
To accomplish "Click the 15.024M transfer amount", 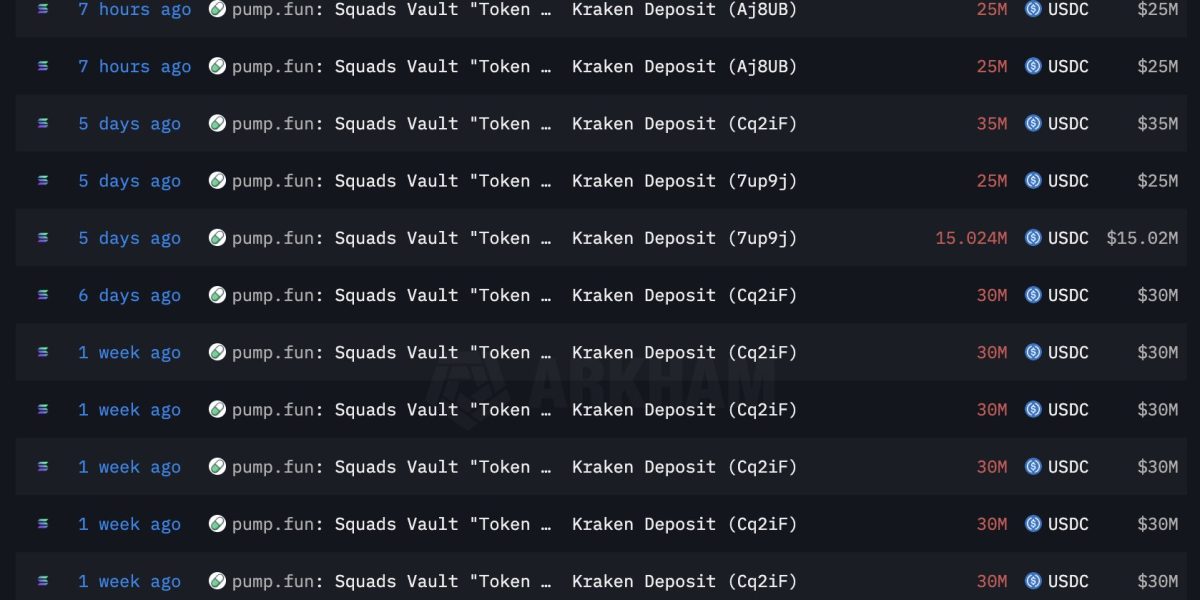I will click(x=971, y=238).
